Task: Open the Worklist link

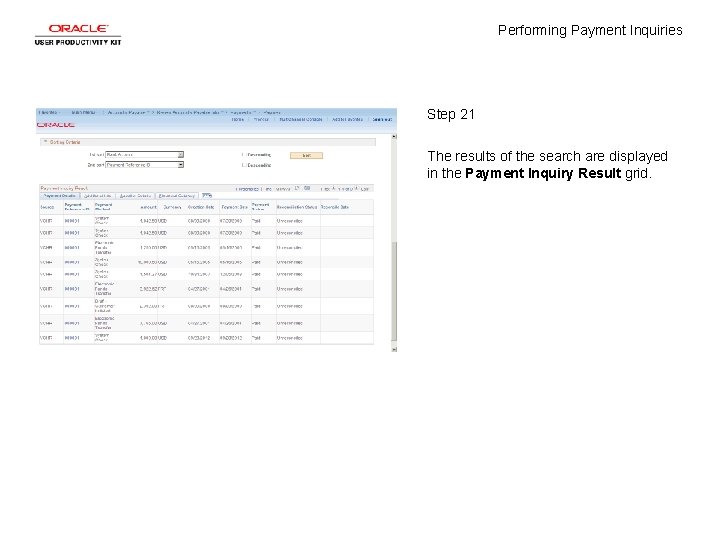Action: pyautogui.click(x=261, y=119)
